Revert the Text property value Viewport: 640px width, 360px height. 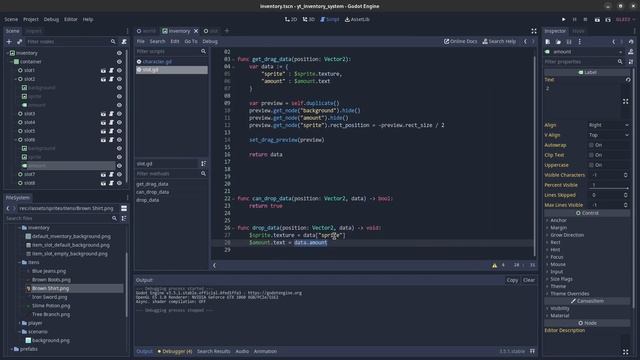[x=628, y=80]
